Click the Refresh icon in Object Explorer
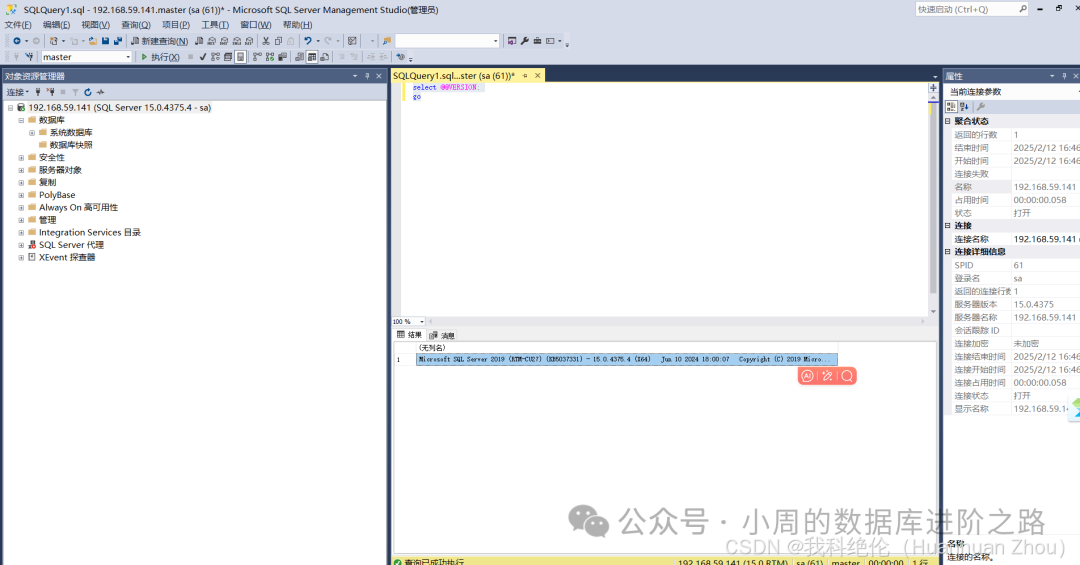The width and height of the screenshot is (1080, 565). (x=87, y=92)
